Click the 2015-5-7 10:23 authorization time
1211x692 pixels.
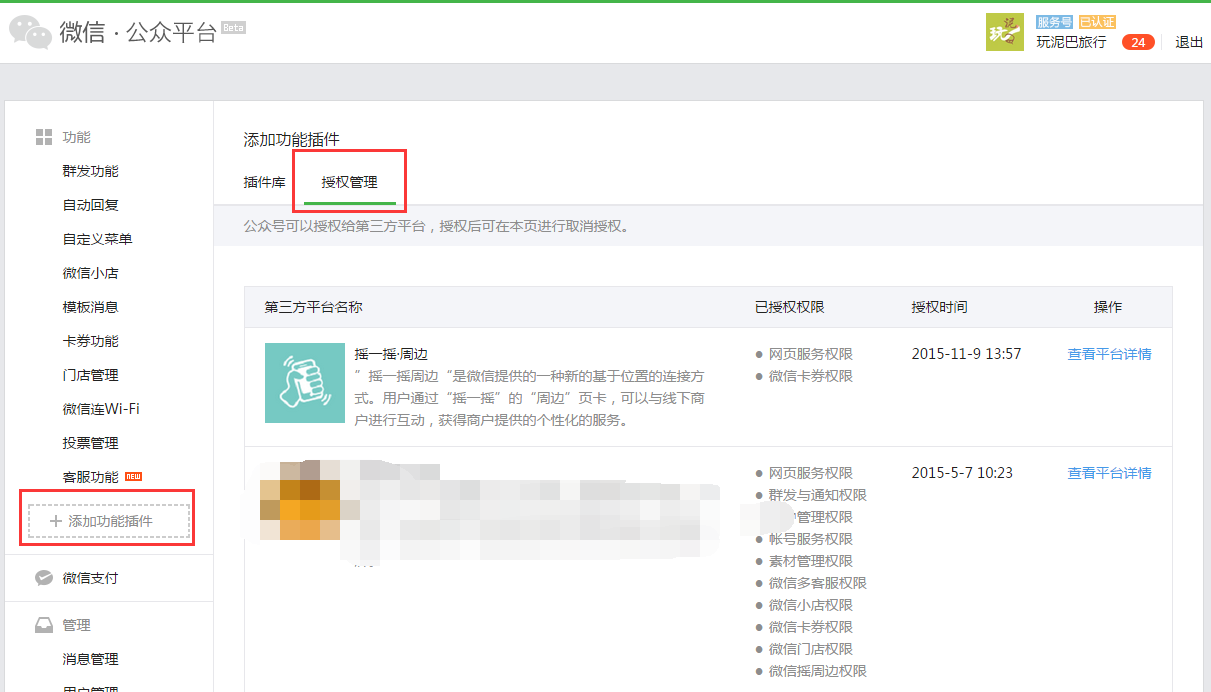[x=962, y=473]
